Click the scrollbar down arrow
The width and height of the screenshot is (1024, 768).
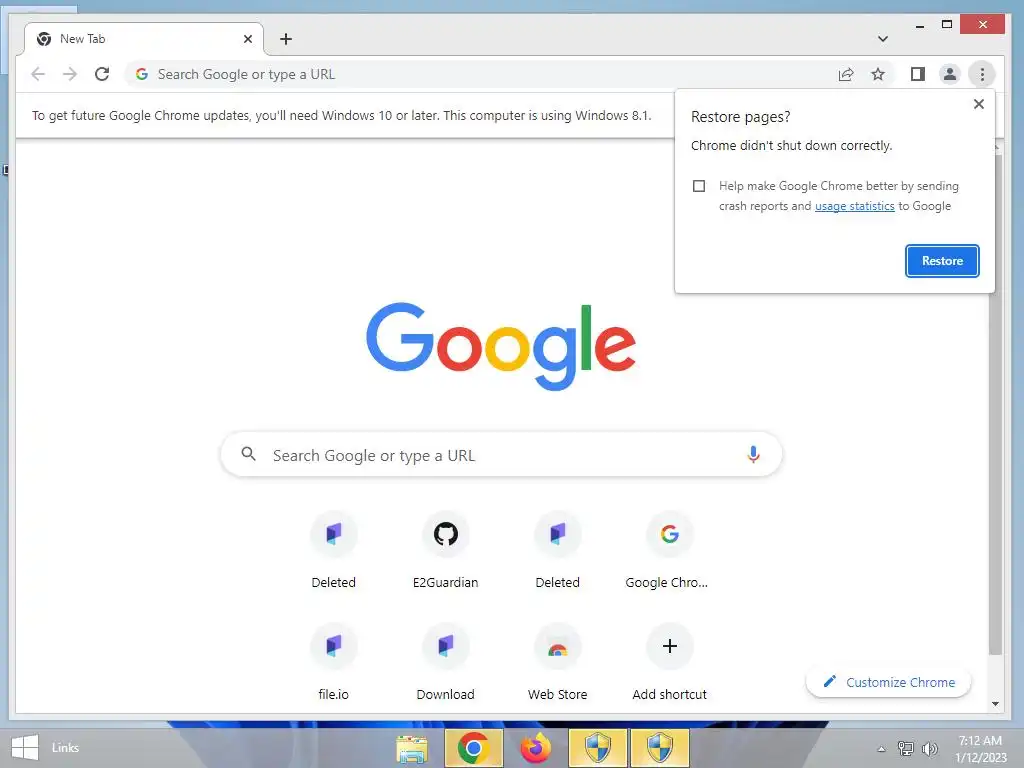point(995,703)
